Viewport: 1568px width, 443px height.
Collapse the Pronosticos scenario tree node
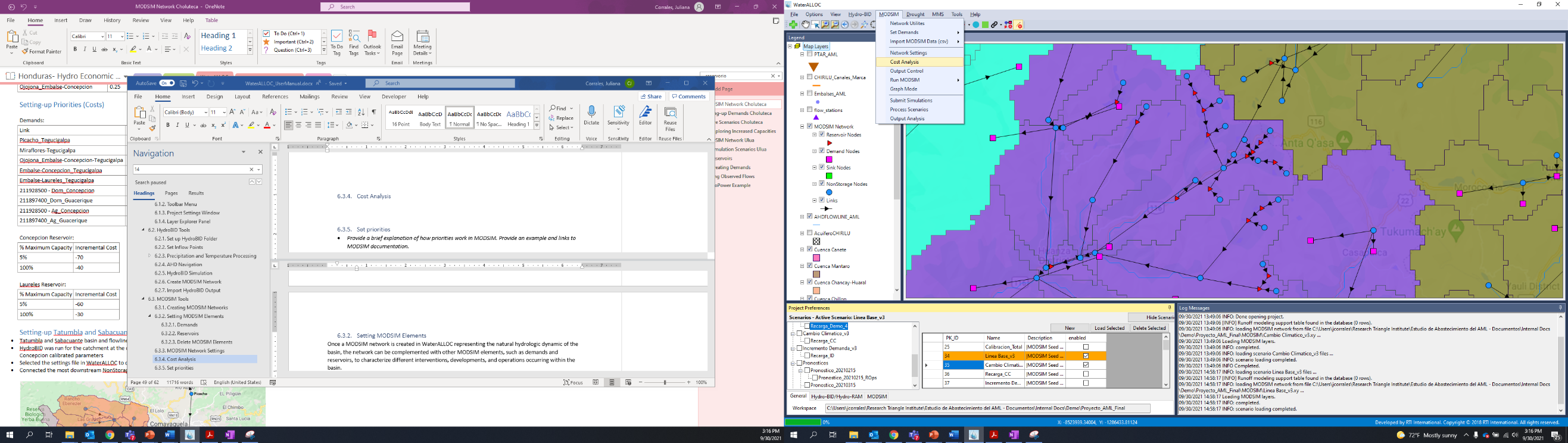point(793,363)
